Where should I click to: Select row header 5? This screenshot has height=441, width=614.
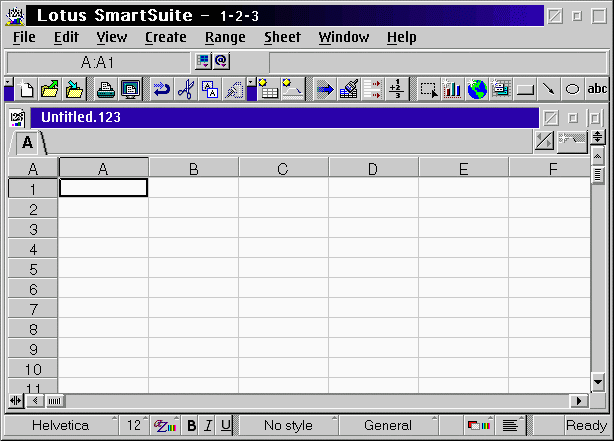[x=33, y=269]
